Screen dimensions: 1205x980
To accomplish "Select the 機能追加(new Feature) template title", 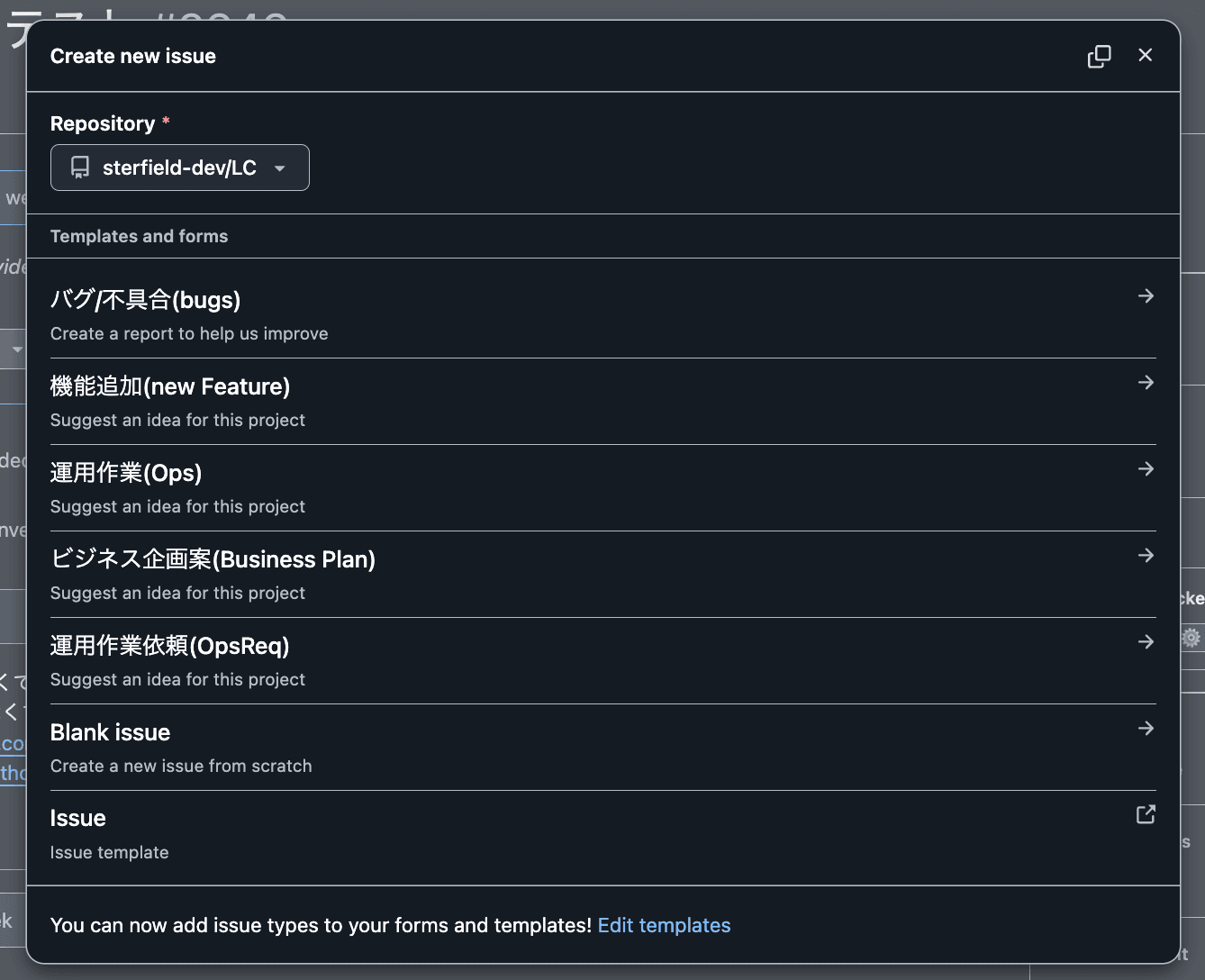I will click(170, 386).
